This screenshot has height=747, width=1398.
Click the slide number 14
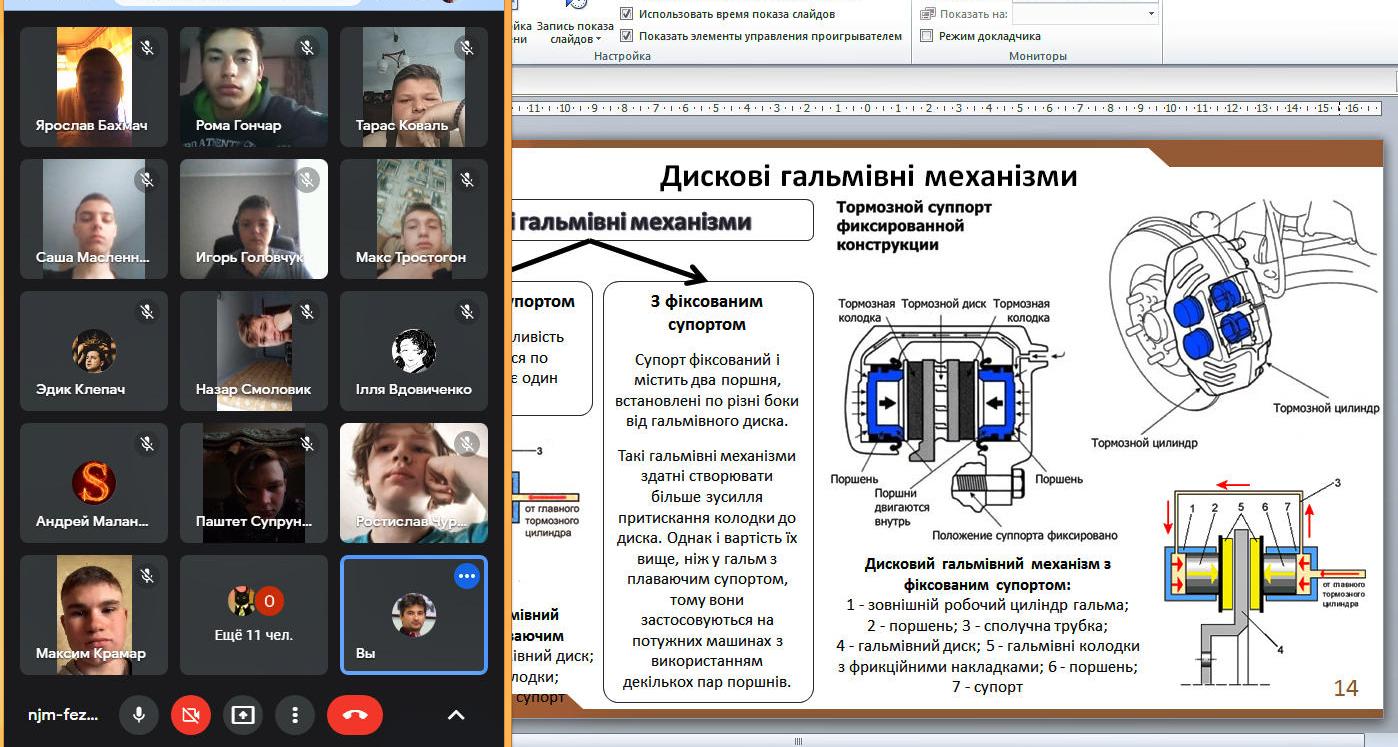[1346, 687]
